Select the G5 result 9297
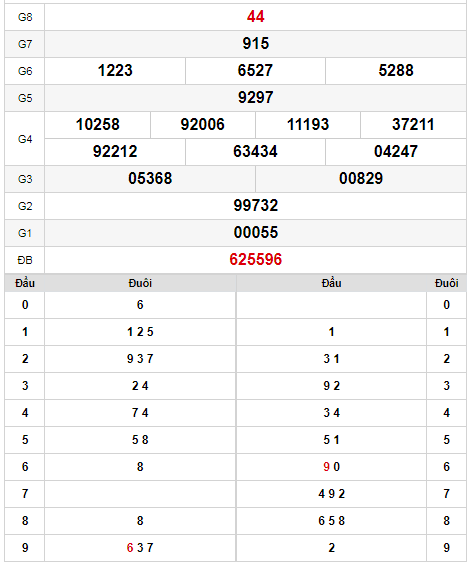The height and width of the screenshot is (568, 470). [x=255, y=97]
